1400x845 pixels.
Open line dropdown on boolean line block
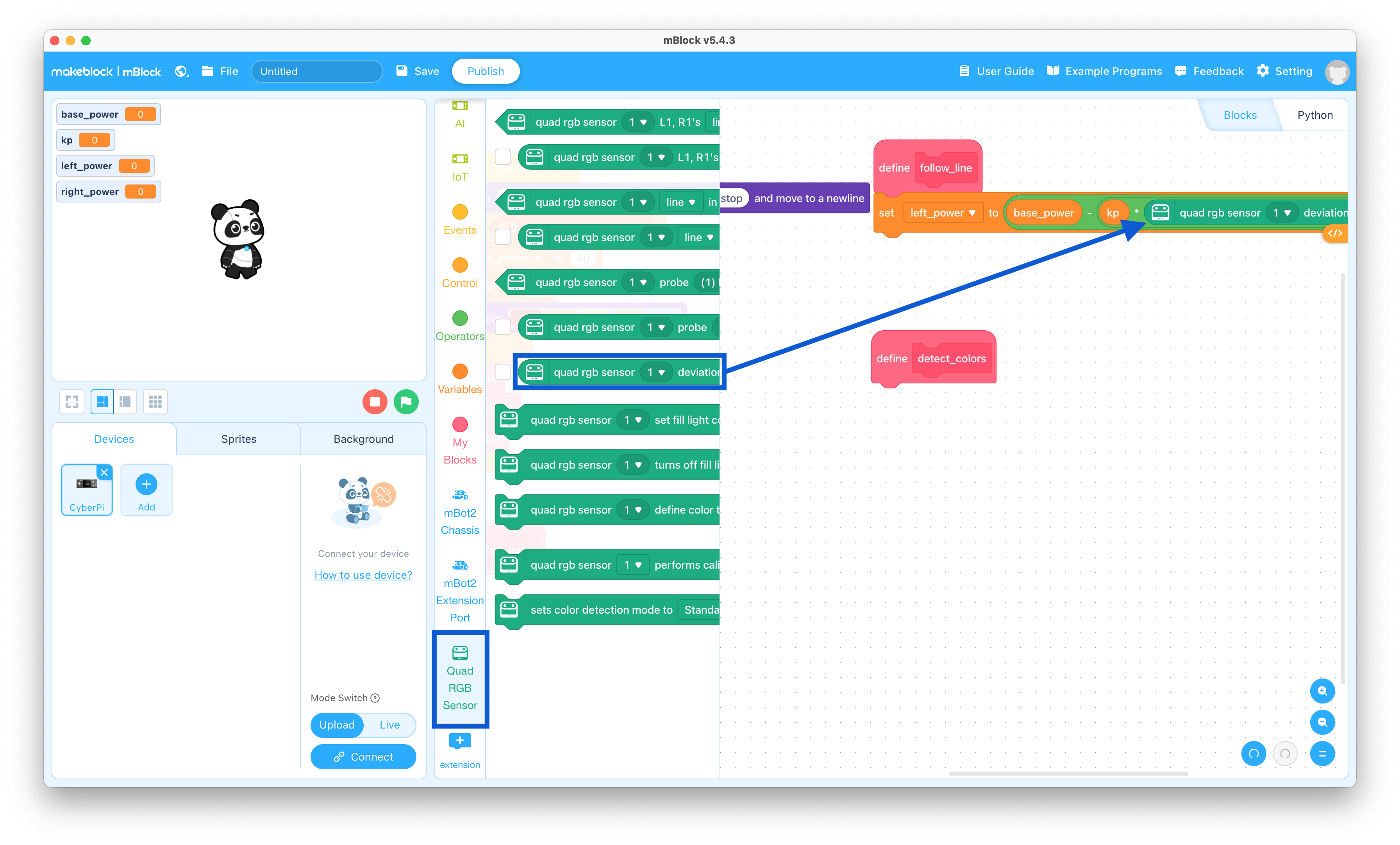681,202
